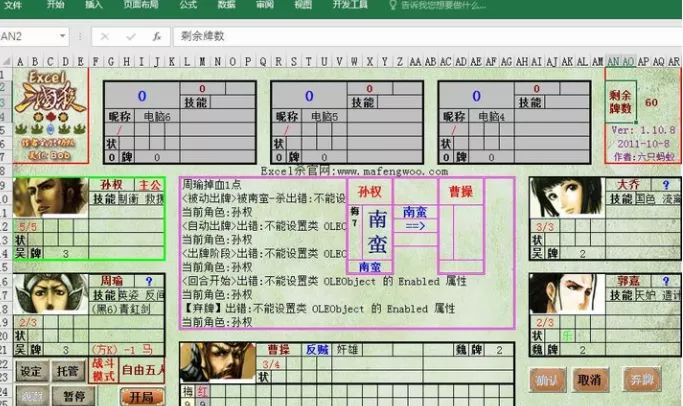
Task: Open the Insert Function fx icon
Action: (x=157, y=37)
